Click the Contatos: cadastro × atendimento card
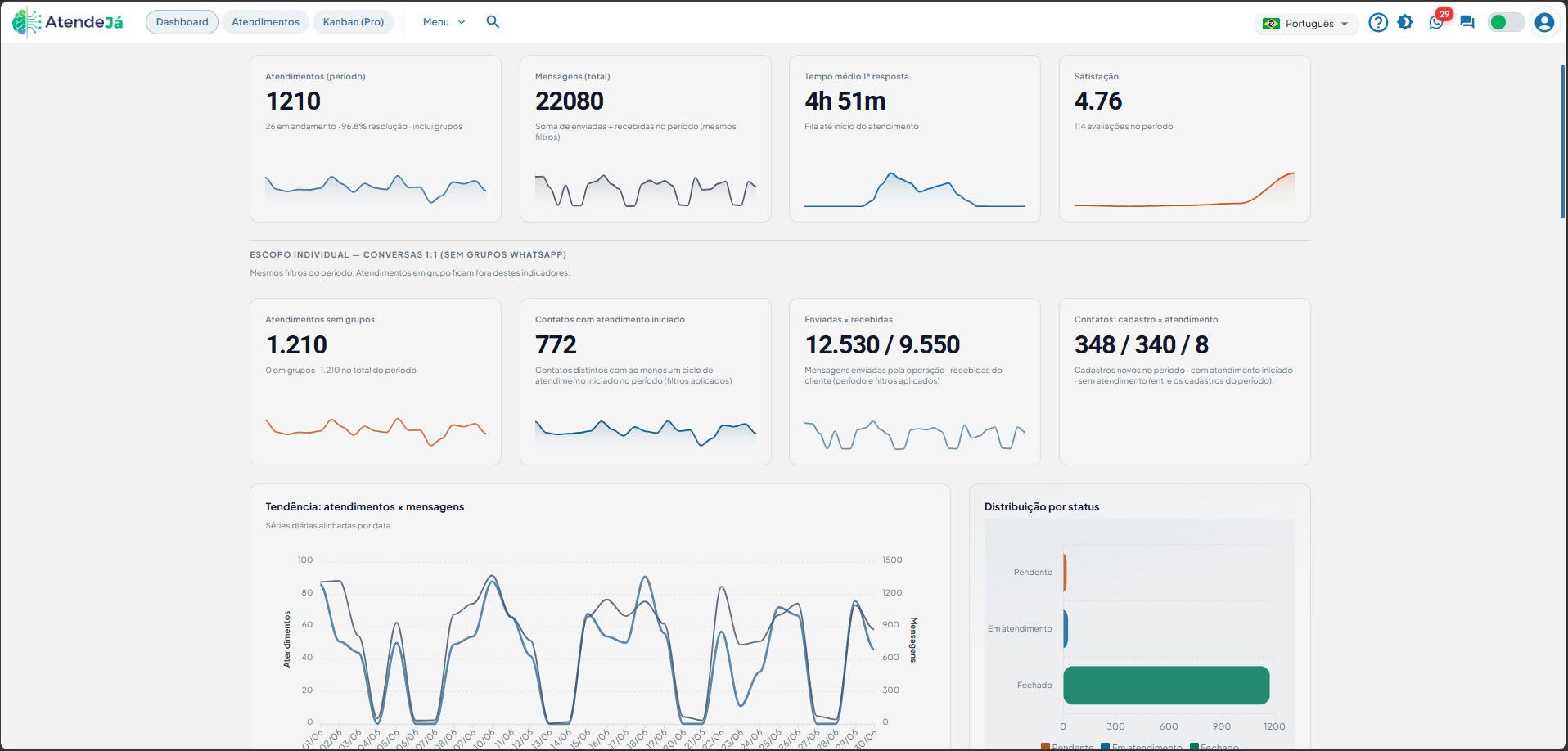1568x751 pixels. pyautogui.click(x=1185, y=381)
